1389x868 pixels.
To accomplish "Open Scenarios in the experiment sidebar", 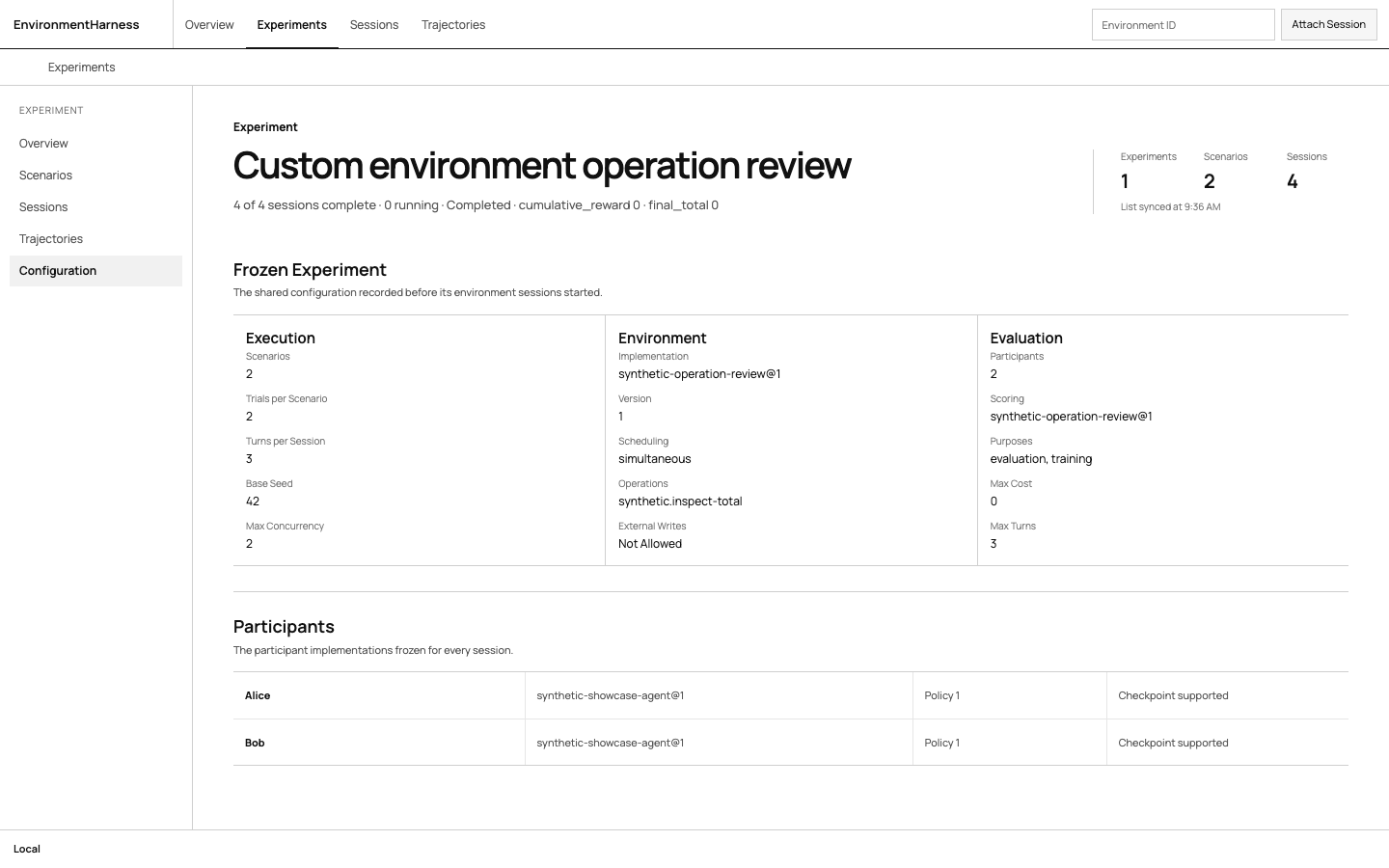I will (x=95, y=176).
